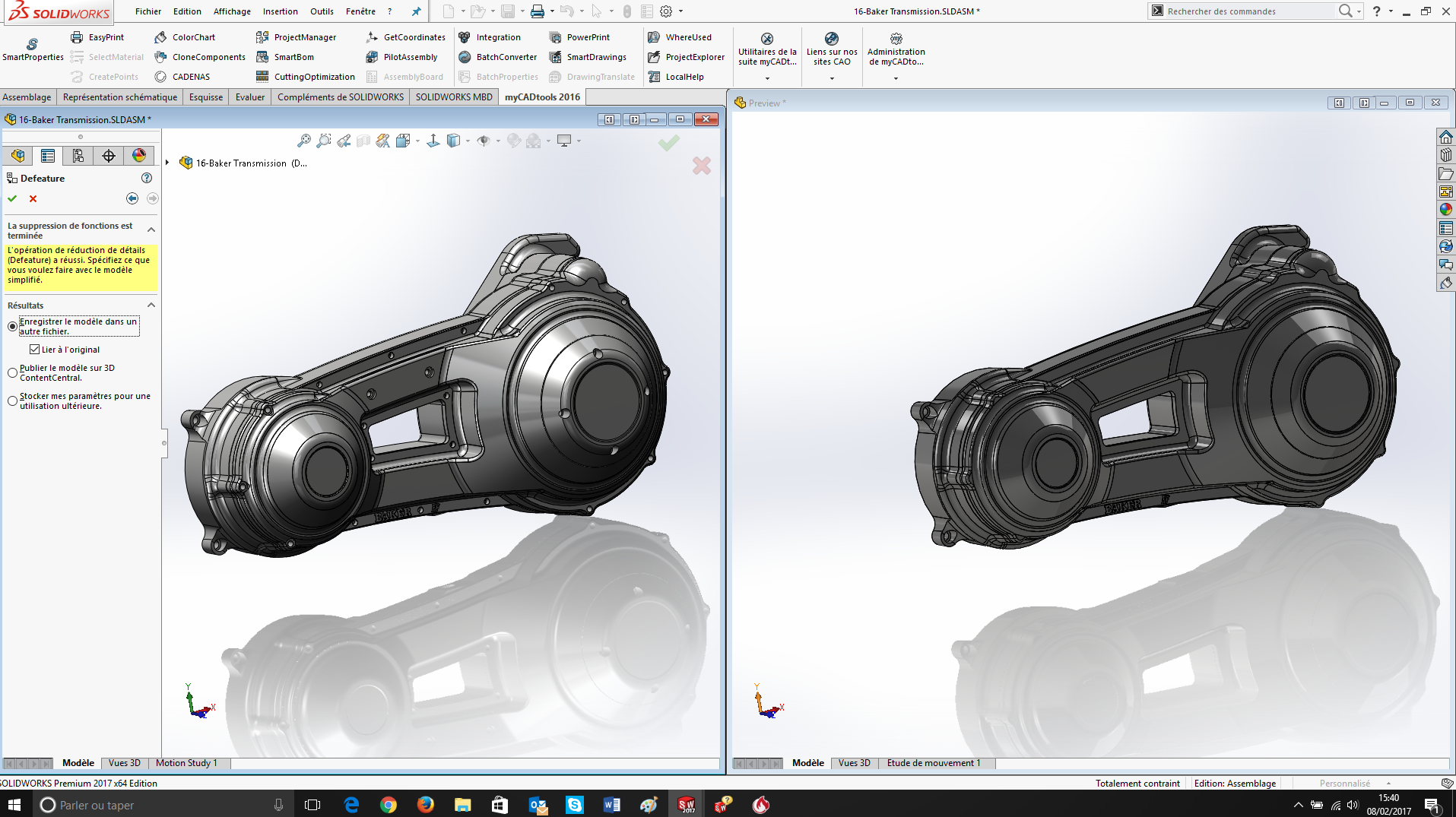1456x817 pixels.
Task: Launch ProjectManager
Action: point(297,37)
